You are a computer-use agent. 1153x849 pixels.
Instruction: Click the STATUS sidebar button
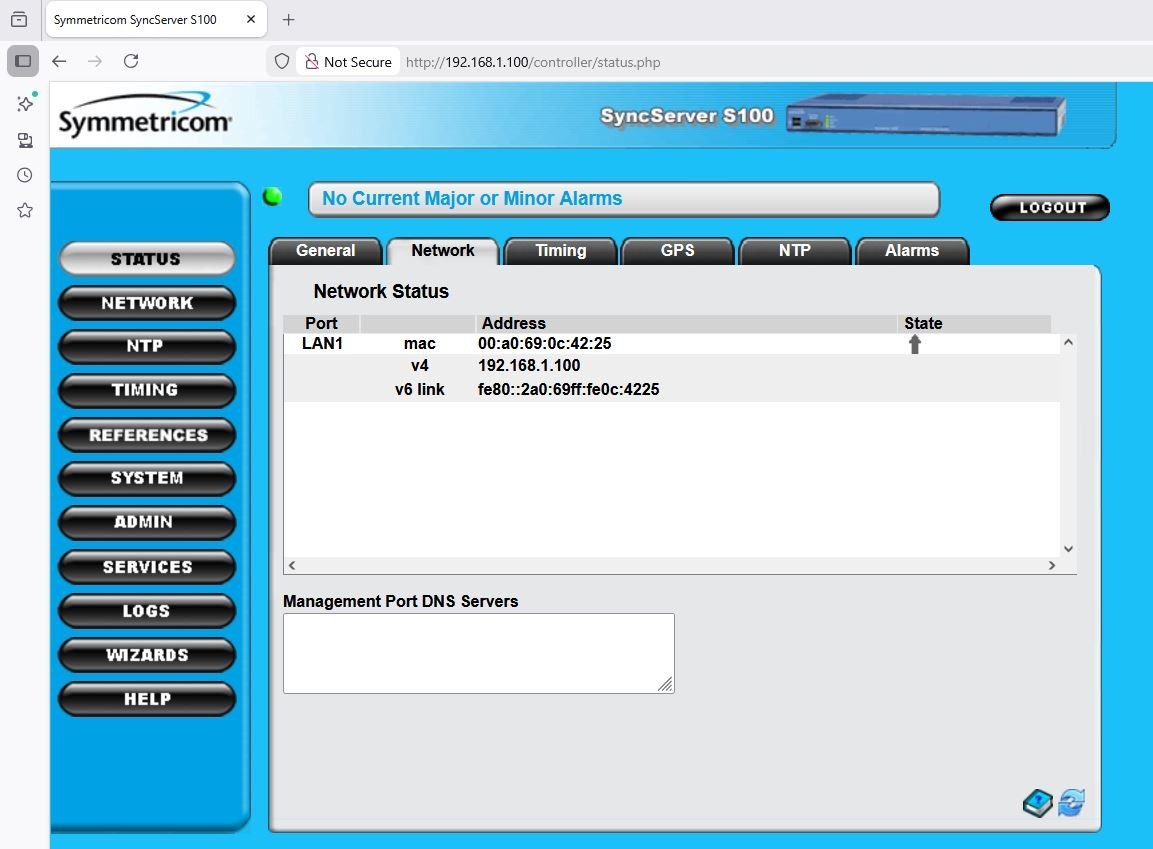pos(146,259)
